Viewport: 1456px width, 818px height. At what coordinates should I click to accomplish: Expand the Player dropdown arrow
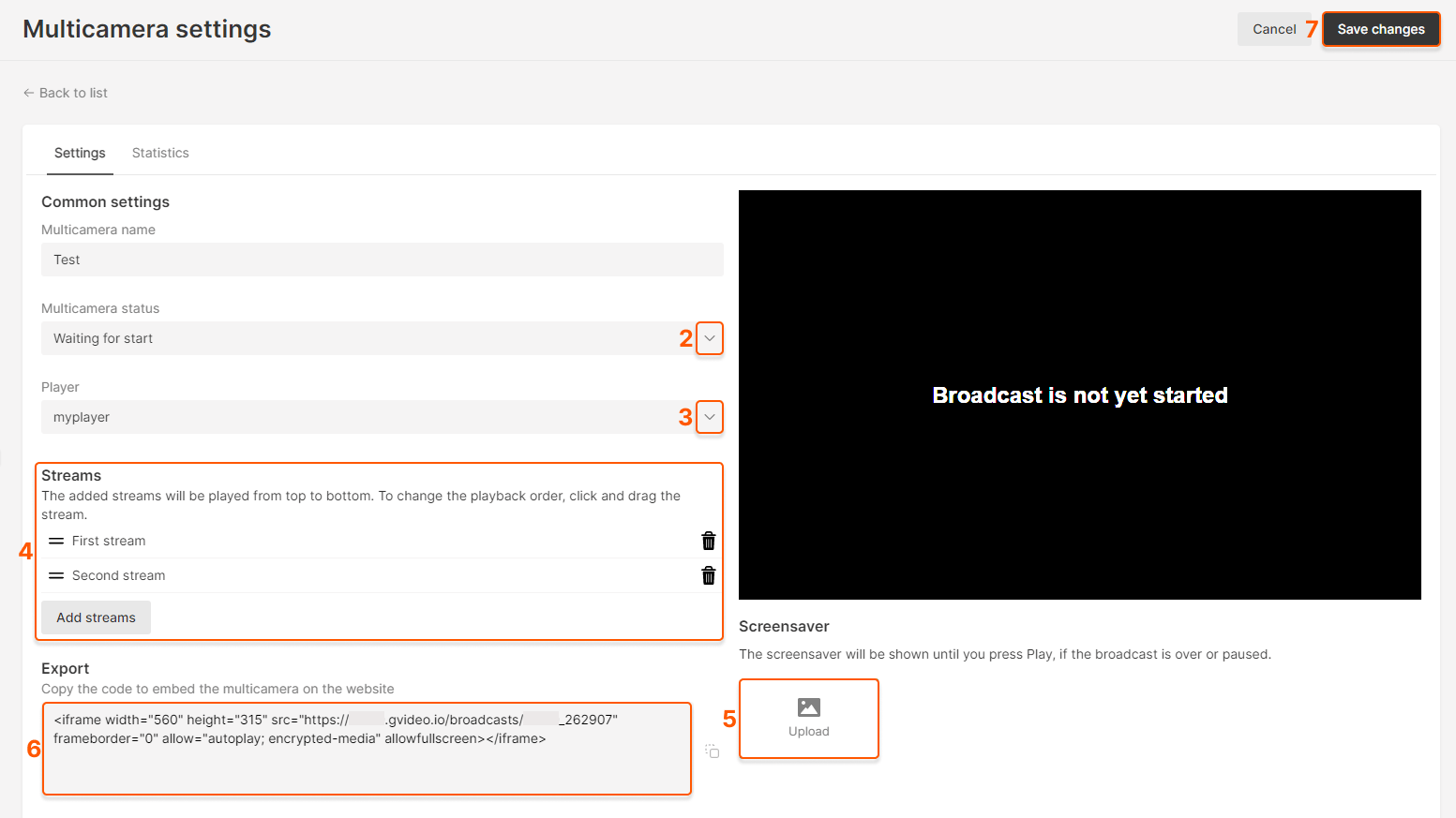710,417
